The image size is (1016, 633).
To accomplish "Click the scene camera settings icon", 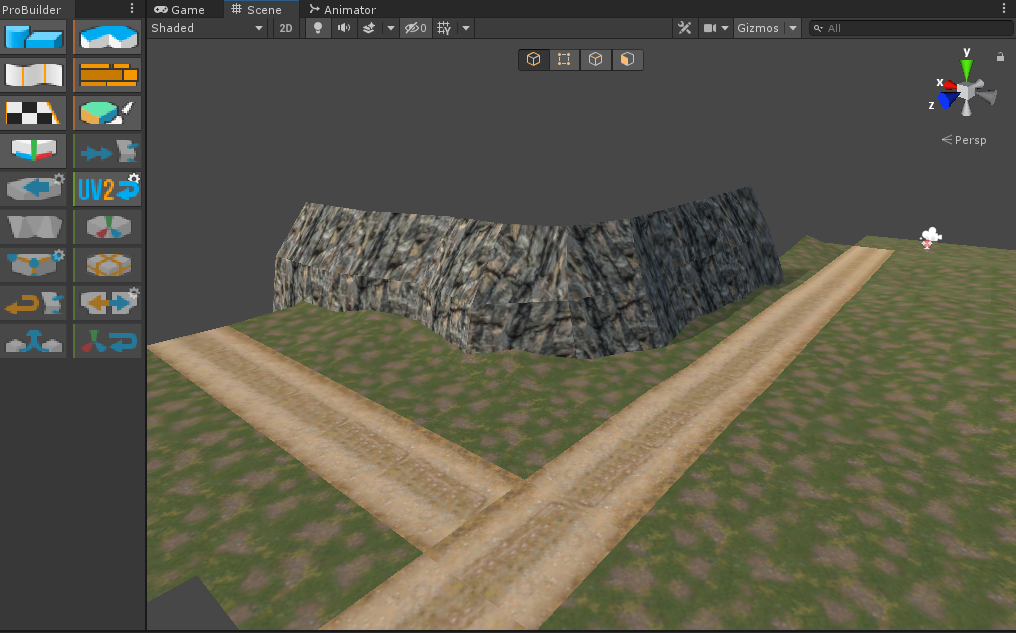I will click(710, 28).
